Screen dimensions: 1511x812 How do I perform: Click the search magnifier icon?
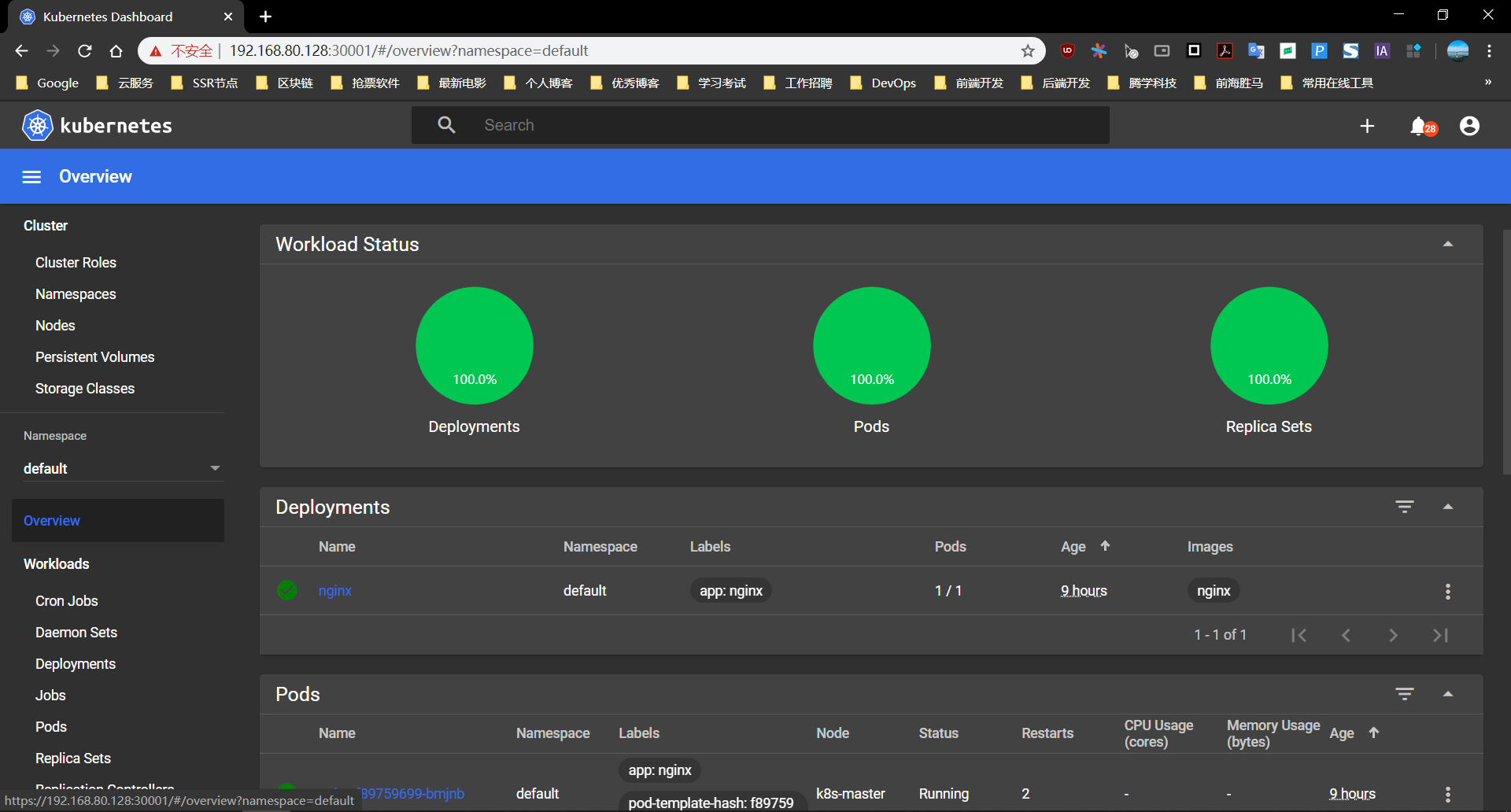point(446,125)
